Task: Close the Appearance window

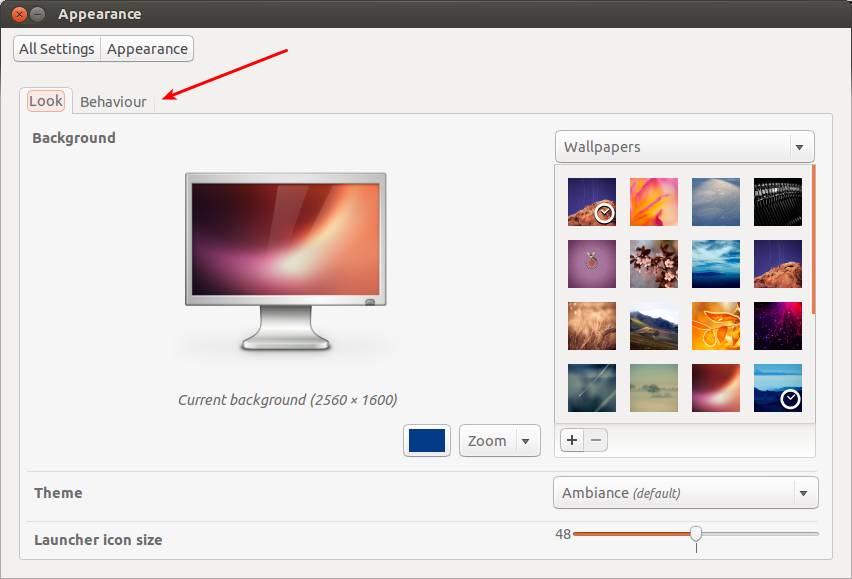Action: (x=19, y=14)
